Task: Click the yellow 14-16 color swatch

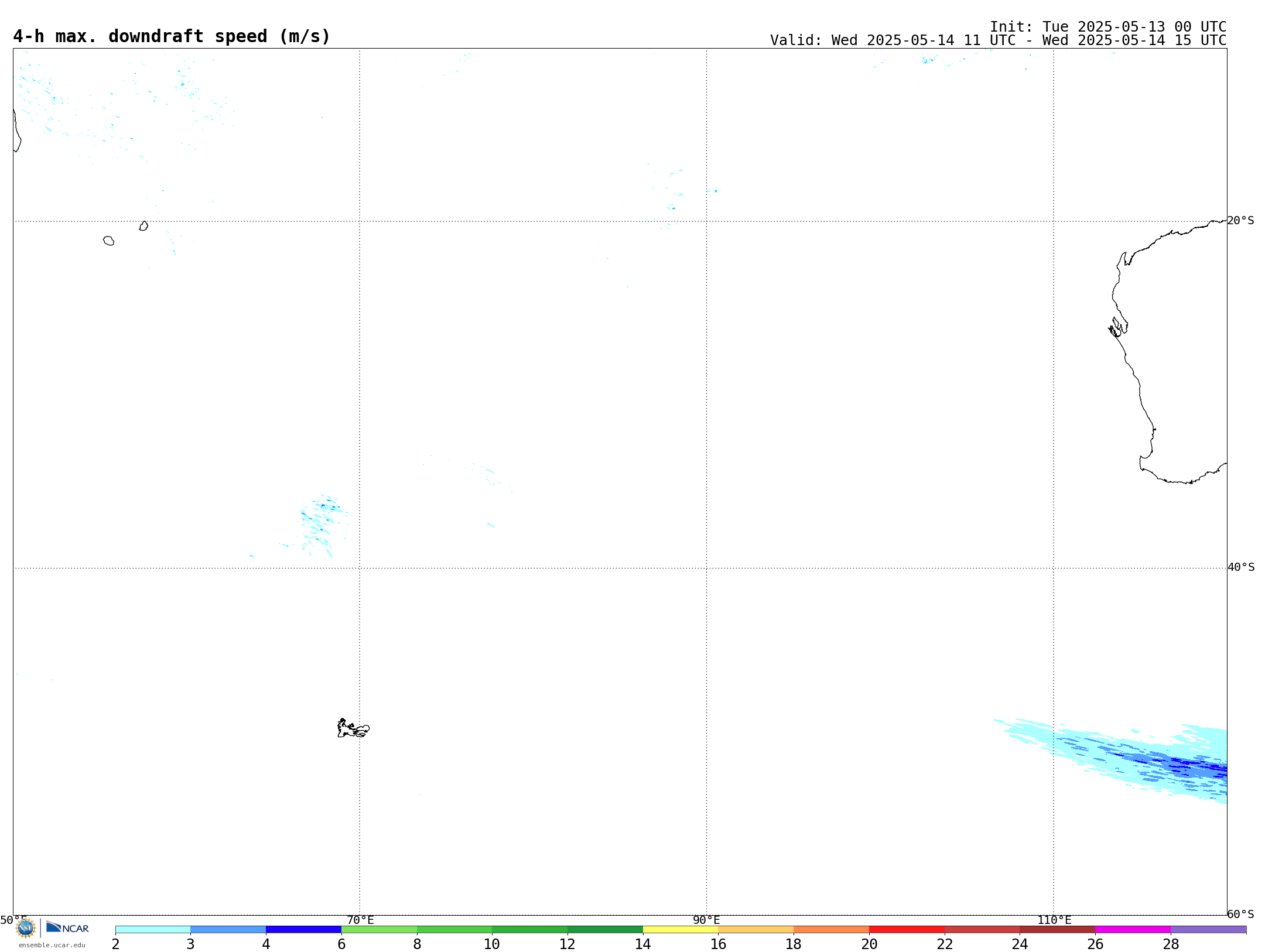Action: click(681, 929)
